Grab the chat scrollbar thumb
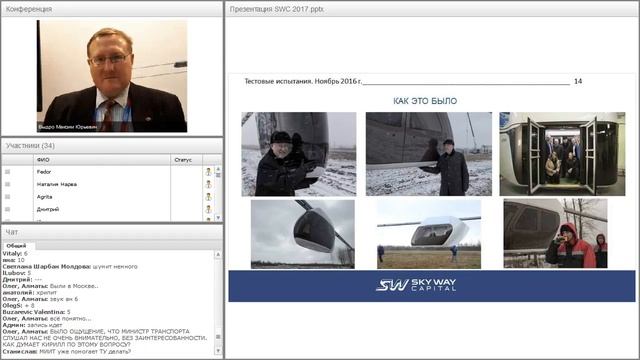 click(218, 337)
